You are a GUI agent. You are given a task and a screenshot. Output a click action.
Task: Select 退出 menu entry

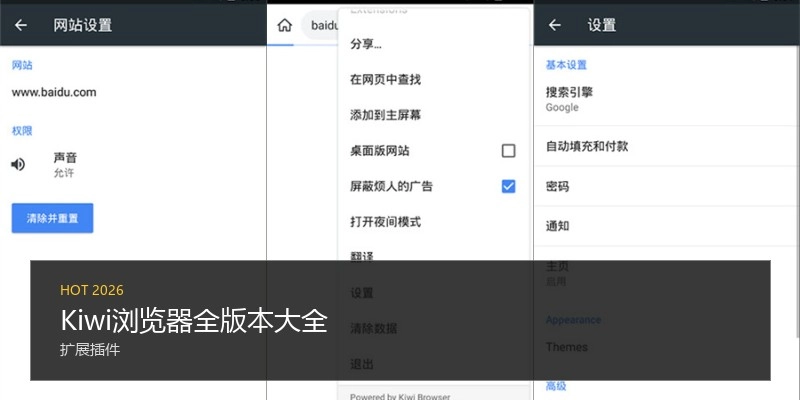pos(433,364)
